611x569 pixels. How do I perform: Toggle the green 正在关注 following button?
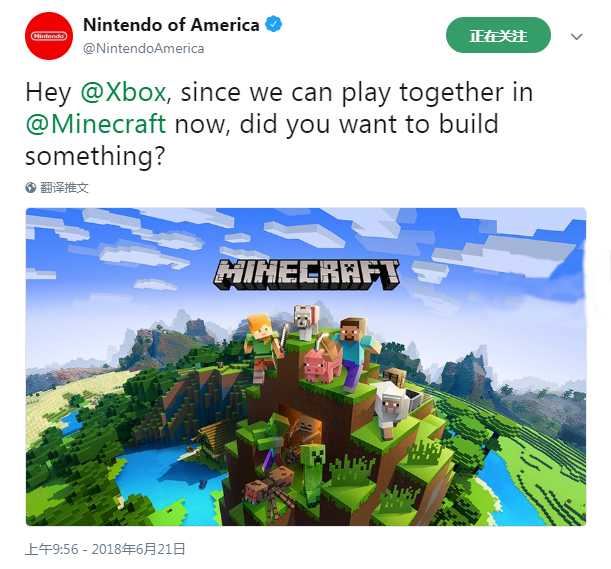498,35
